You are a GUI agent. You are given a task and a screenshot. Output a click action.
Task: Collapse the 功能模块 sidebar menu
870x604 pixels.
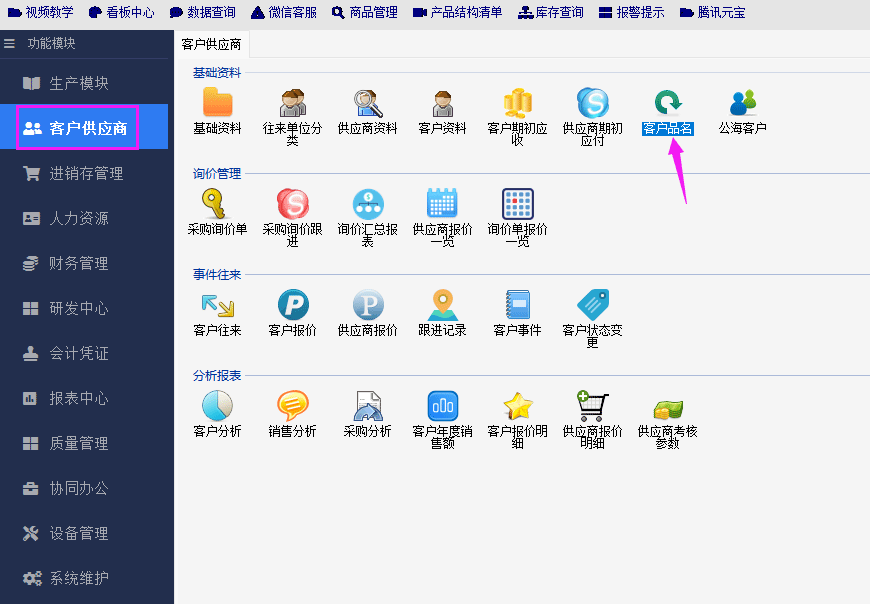pyautogui.click(x=10, y=44)
